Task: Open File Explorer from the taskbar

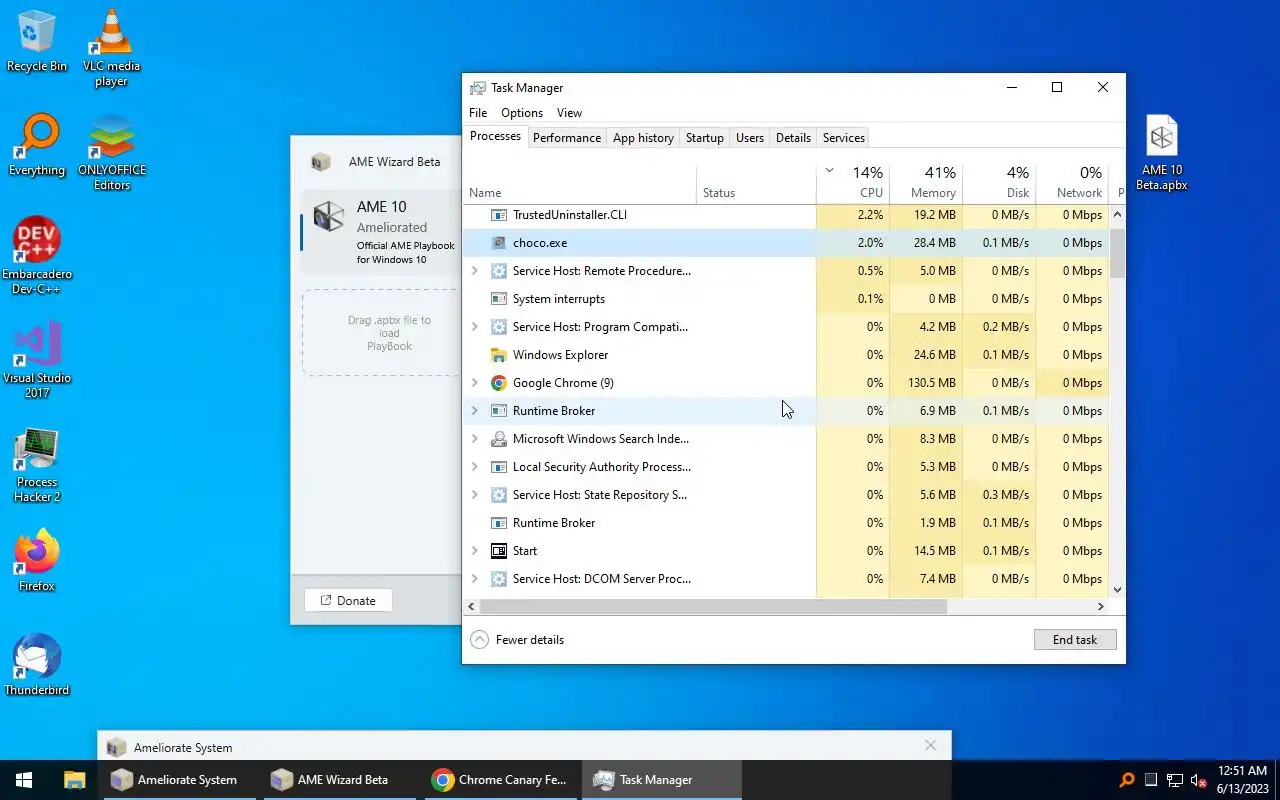Action: point(74,780)
